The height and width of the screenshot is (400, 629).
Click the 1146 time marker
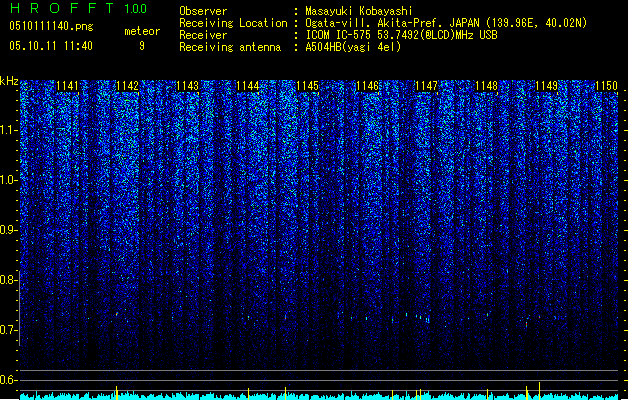tap(367, 86)
